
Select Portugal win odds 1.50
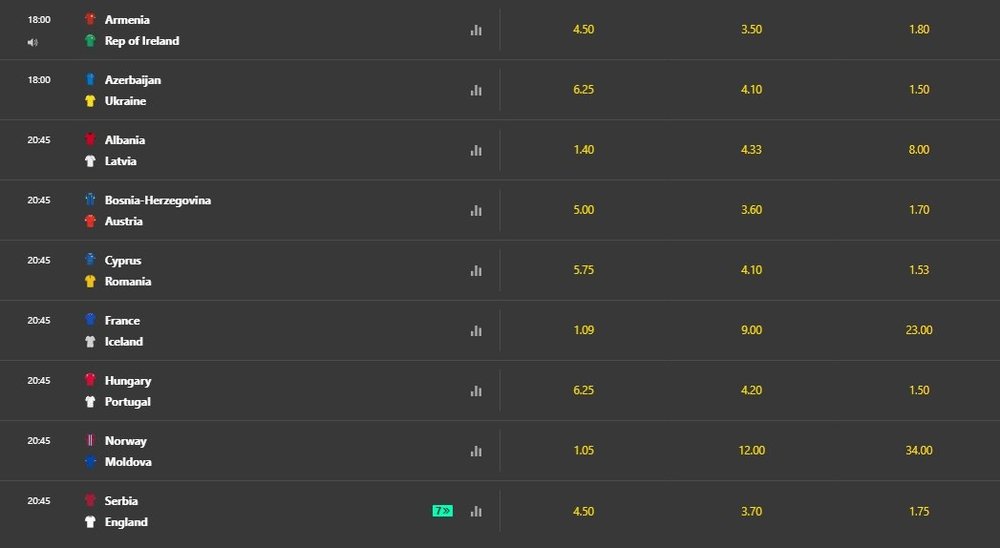point(919,390)
